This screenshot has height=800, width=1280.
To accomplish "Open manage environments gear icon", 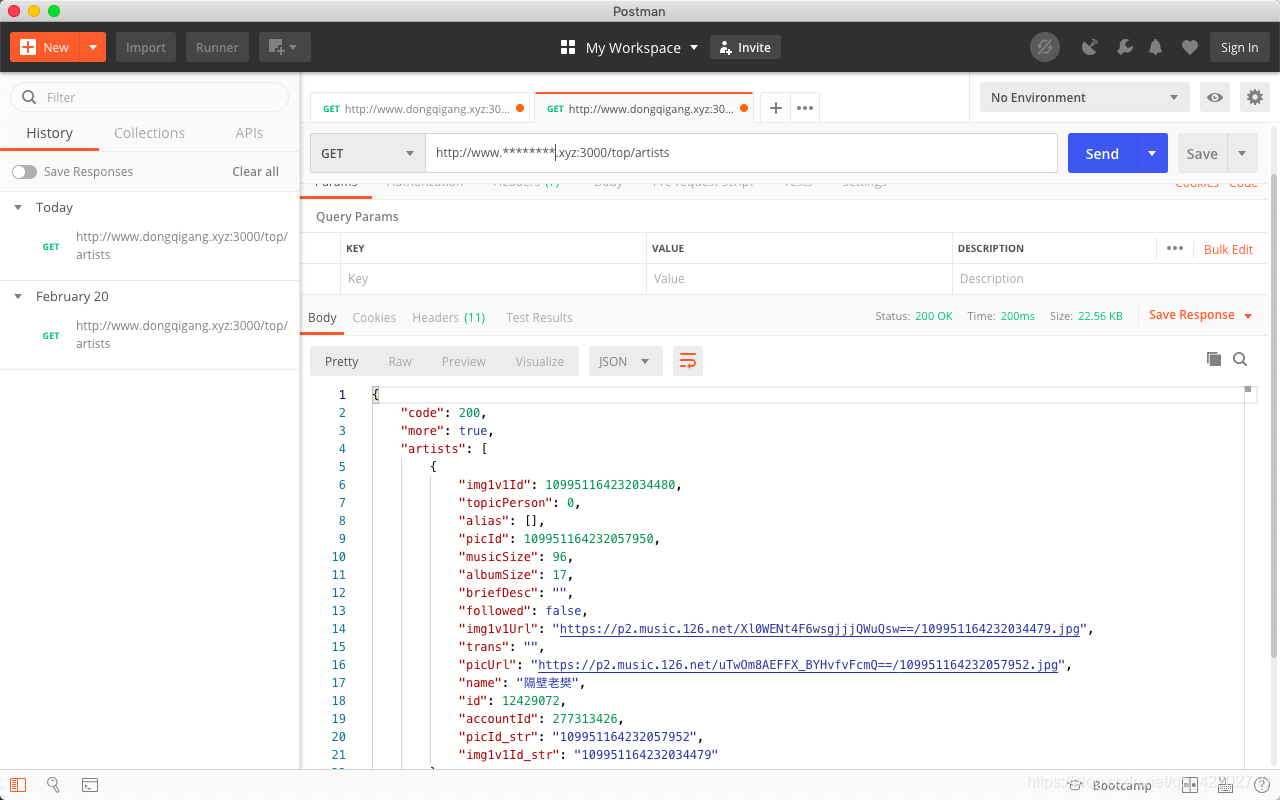I will coord(1254,97).
